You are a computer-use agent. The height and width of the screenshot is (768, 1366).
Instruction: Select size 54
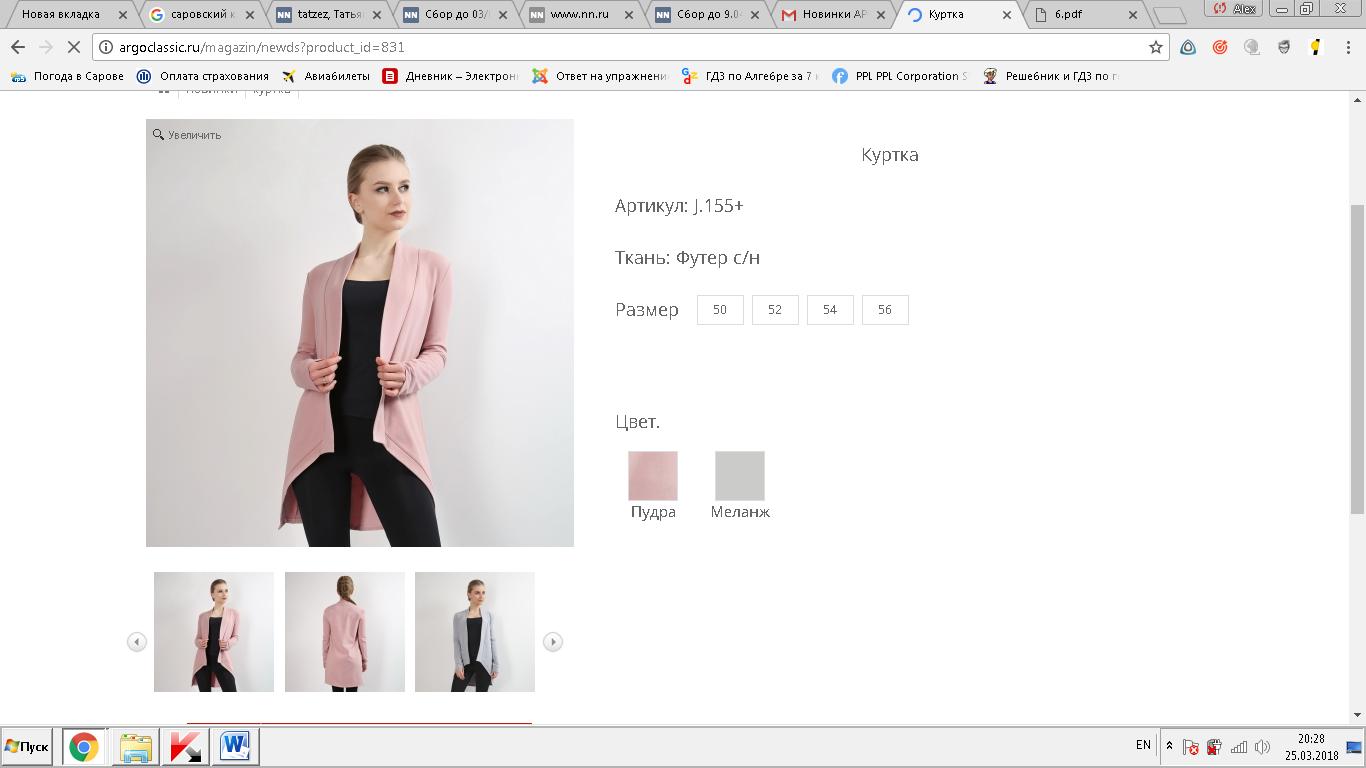point(830,310)
